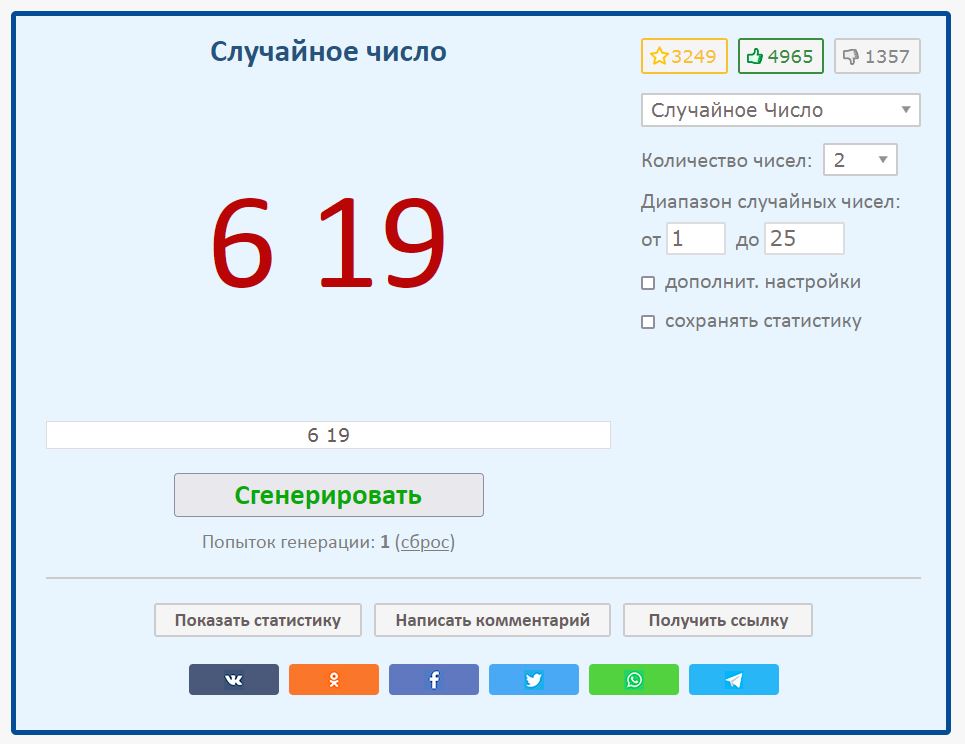Screen dimensions: 965x744
Task: Share via Telegram paper plane icon
Action: click(x=733, y=680)
